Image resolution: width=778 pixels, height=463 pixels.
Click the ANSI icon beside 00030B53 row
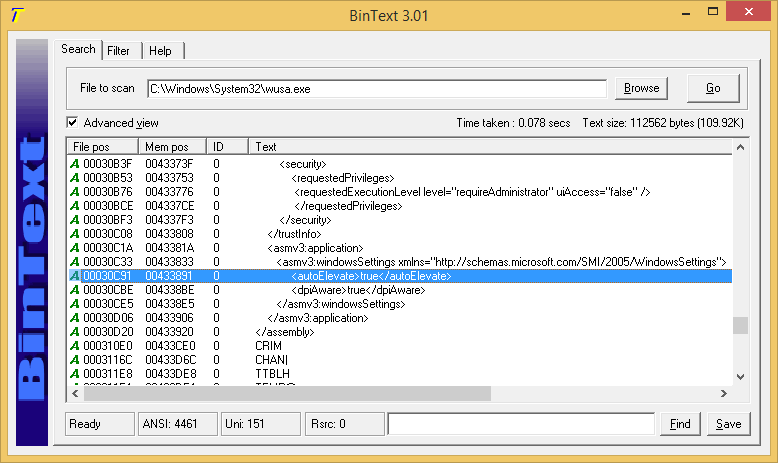coord(74,178)
